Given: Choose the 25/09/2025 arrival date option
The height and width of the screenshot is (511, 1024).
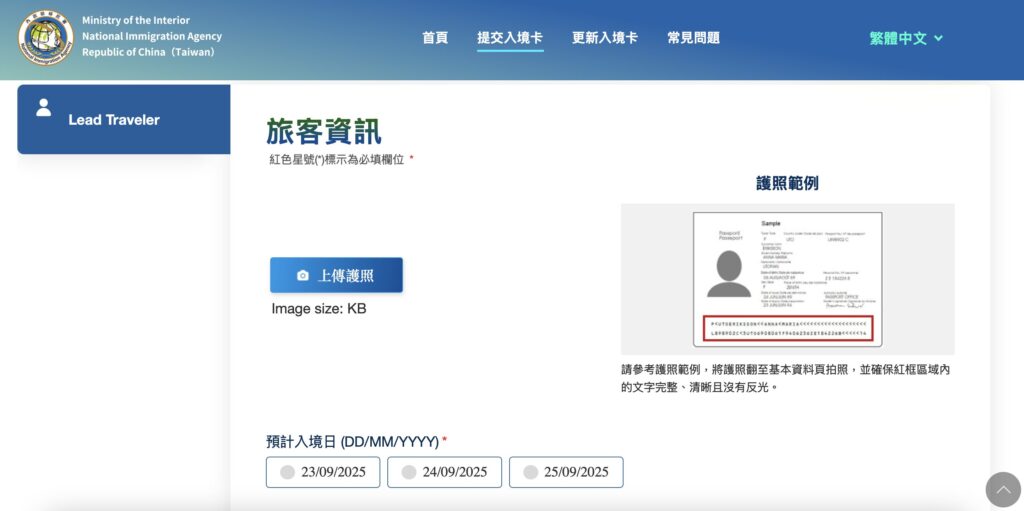Looking at the screenshot, I should point(566,472).
